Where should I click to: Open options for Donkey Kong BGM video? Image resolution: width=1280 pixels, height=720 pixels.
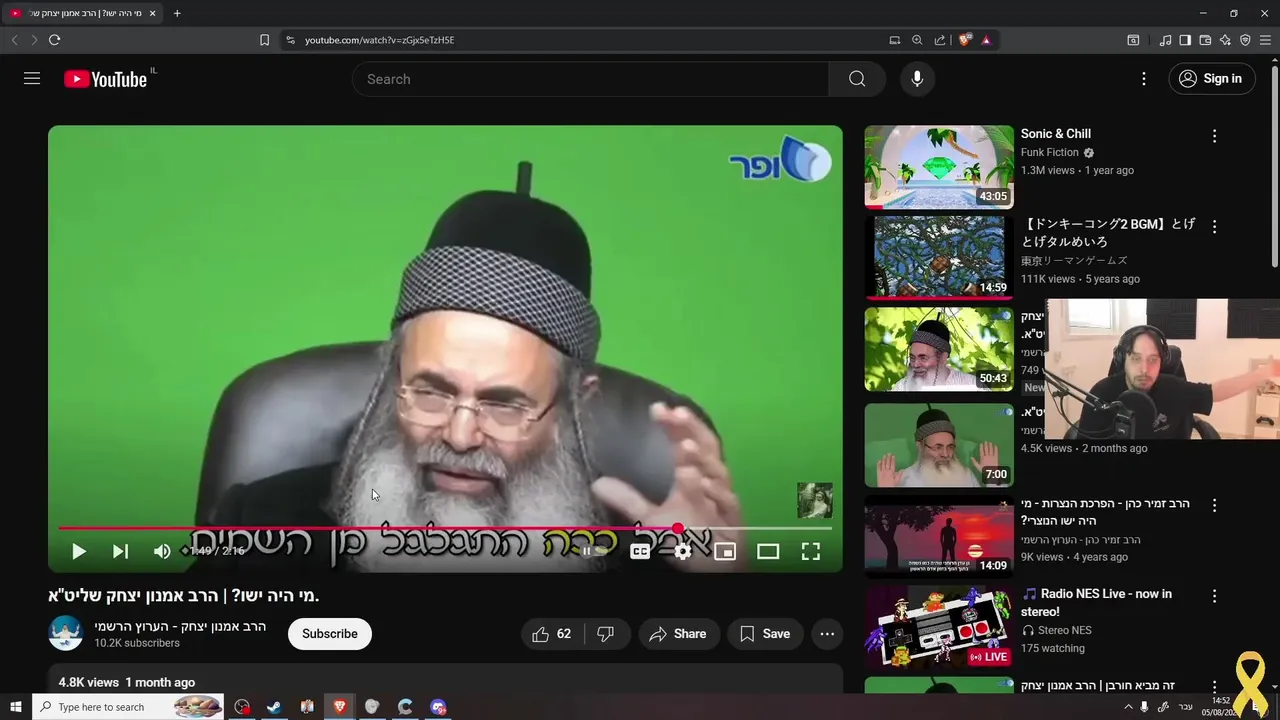coord(1215,227)
